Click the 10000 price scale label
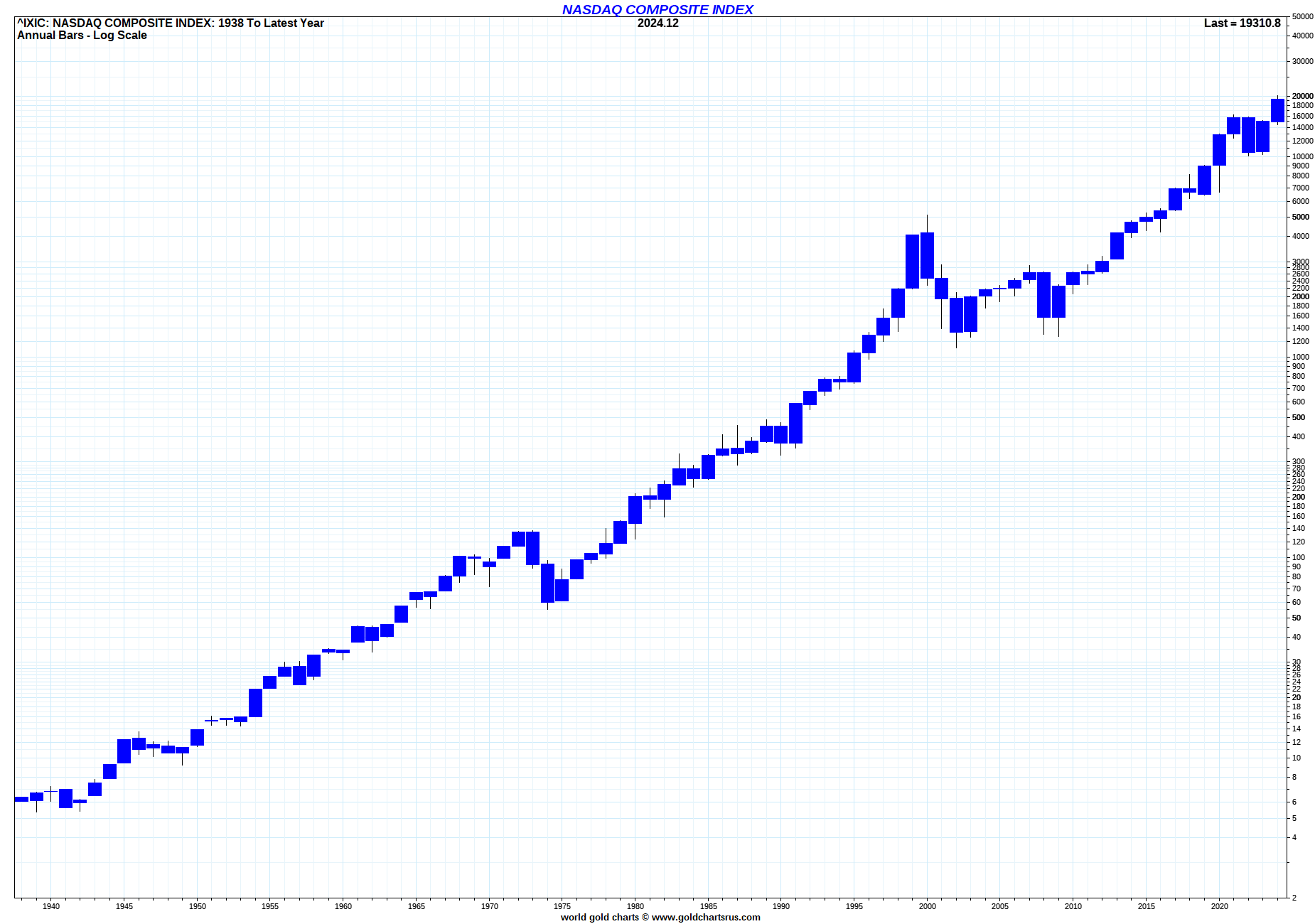Screen dimensions: 1315x924 (x=1303, y=156)
